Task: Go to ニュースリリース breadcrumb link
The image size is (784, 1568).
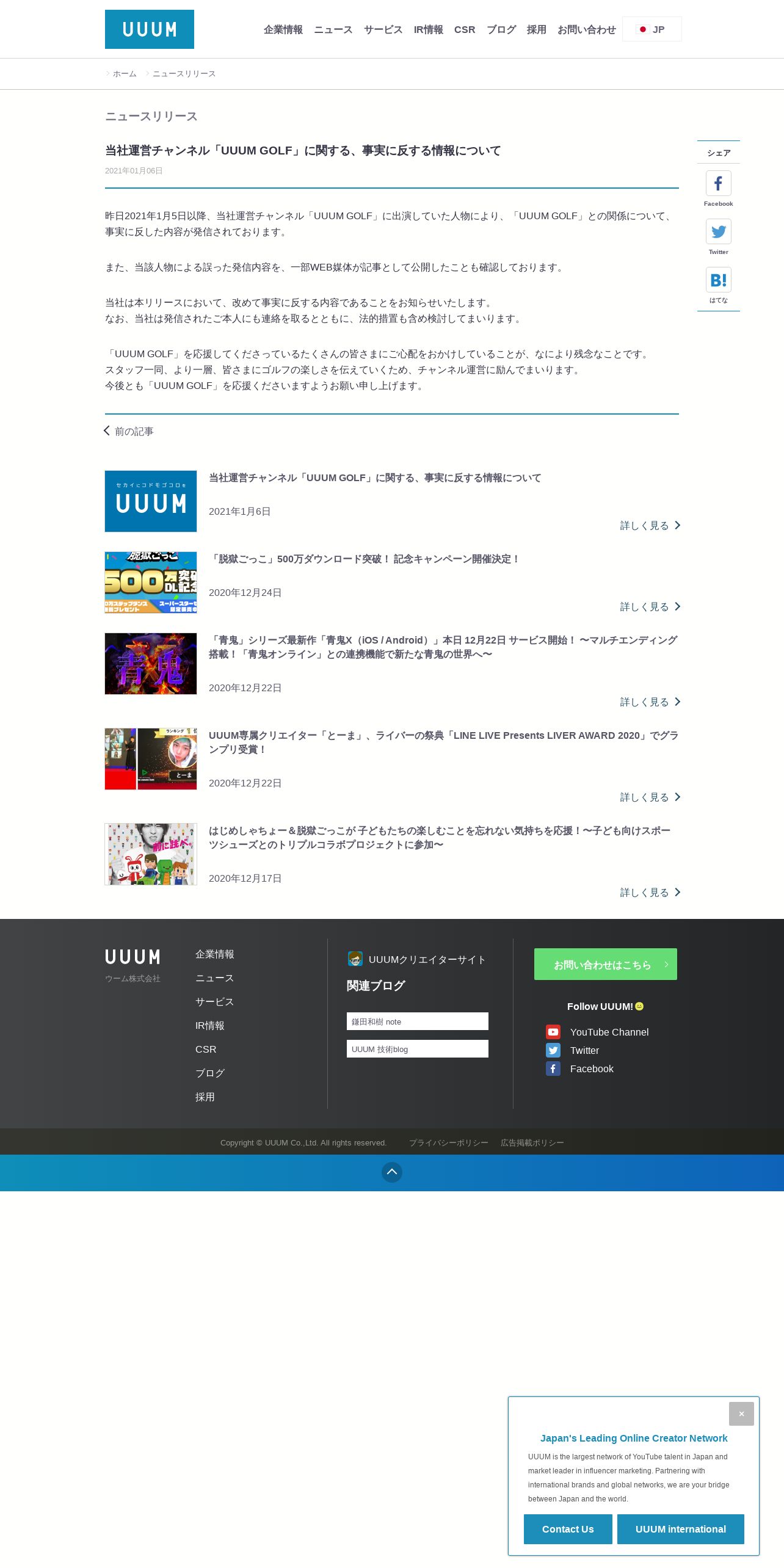Action: (x=184, y=74)
